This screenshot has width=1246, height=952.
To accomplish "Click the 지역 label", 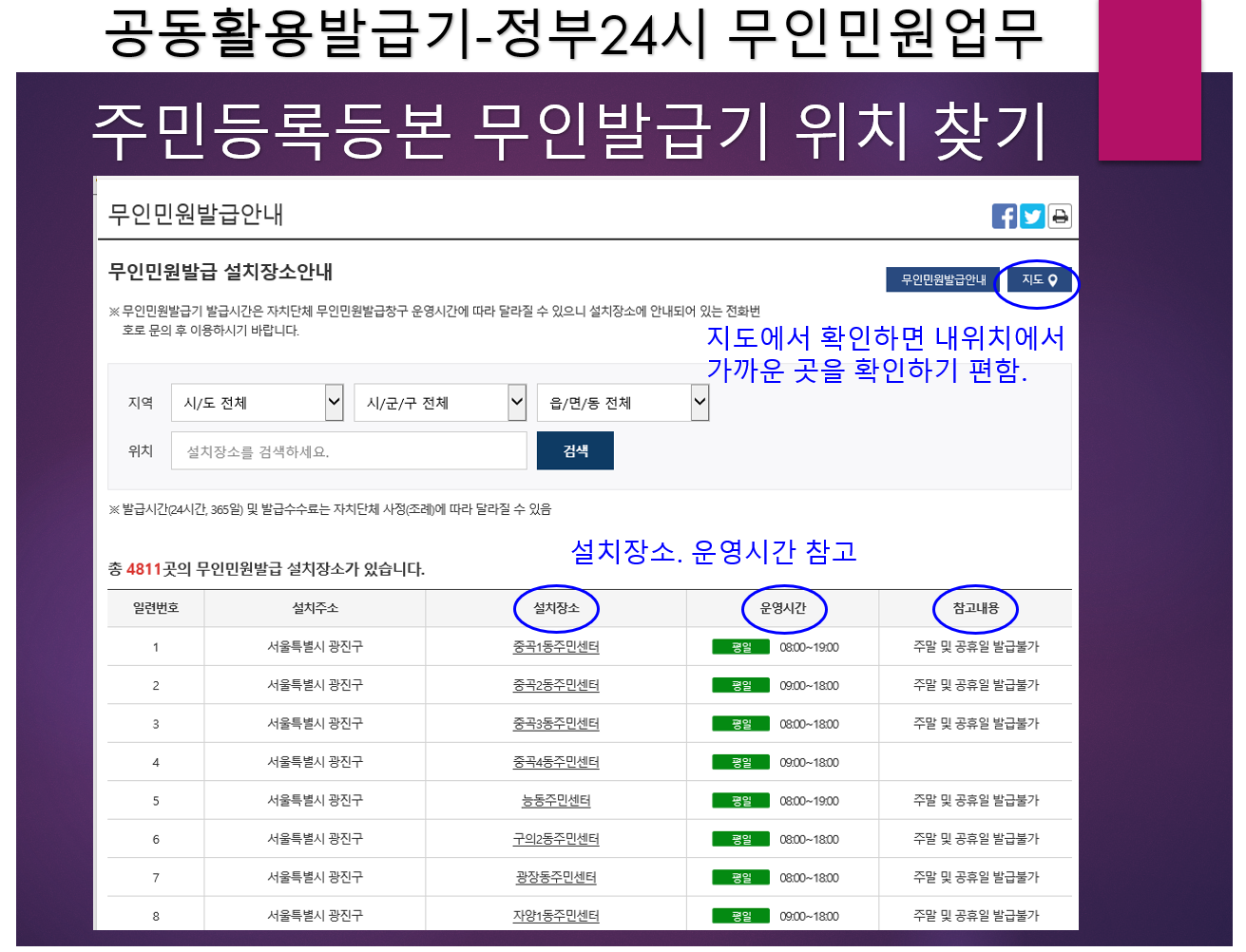I will pos(141,403).
